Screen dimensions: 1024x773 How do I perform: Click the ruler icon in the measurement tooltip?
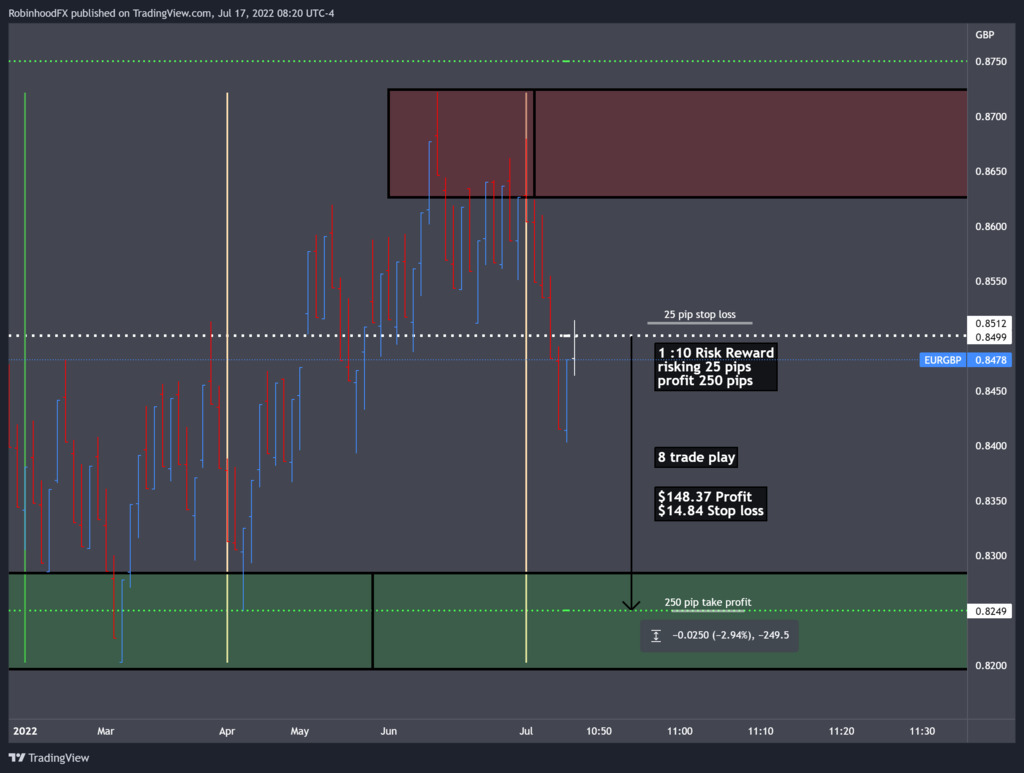coord(656,635)
